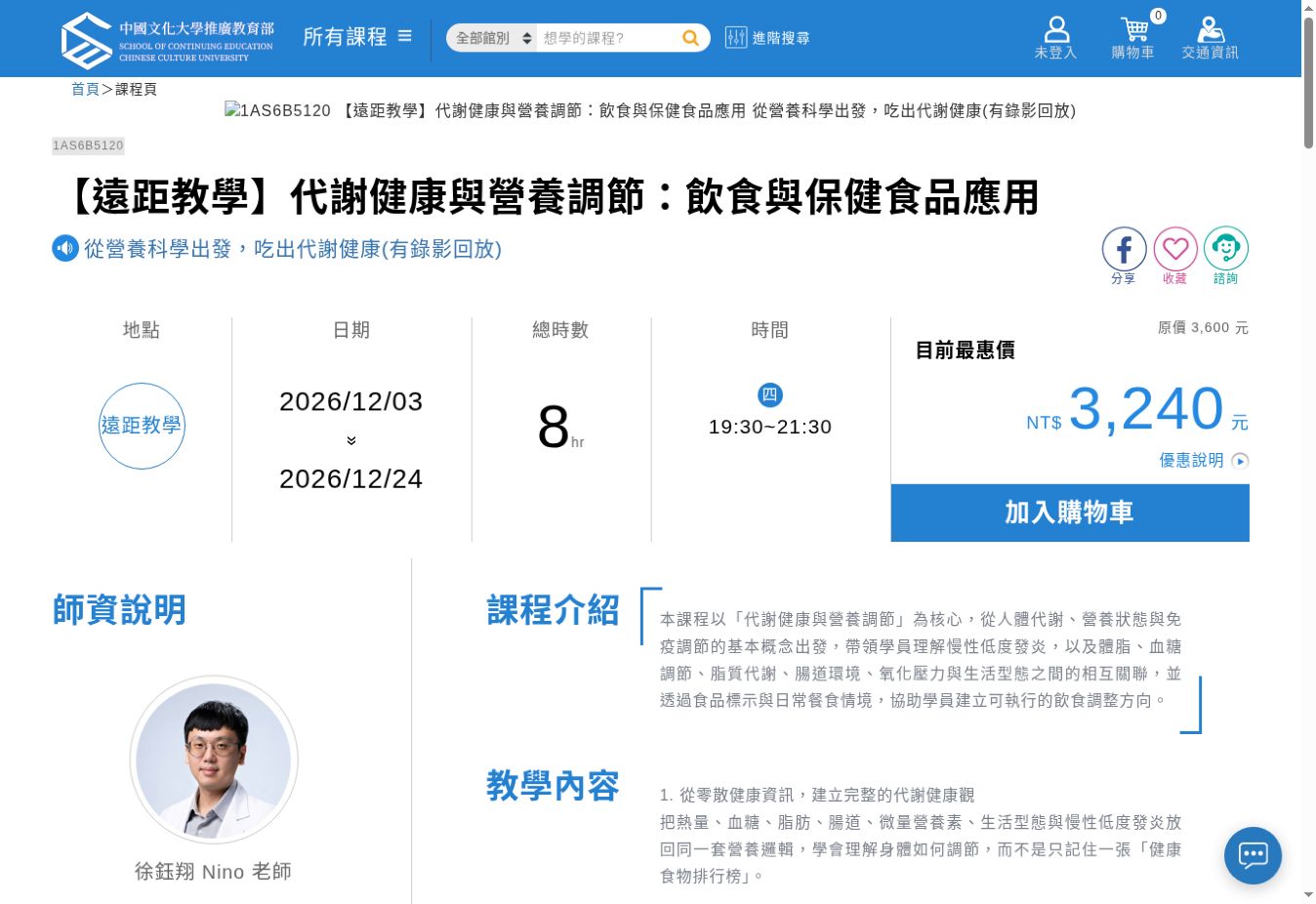
Task: Click the speaker icon beside course subtitle
Action: [x=65, y=248]
